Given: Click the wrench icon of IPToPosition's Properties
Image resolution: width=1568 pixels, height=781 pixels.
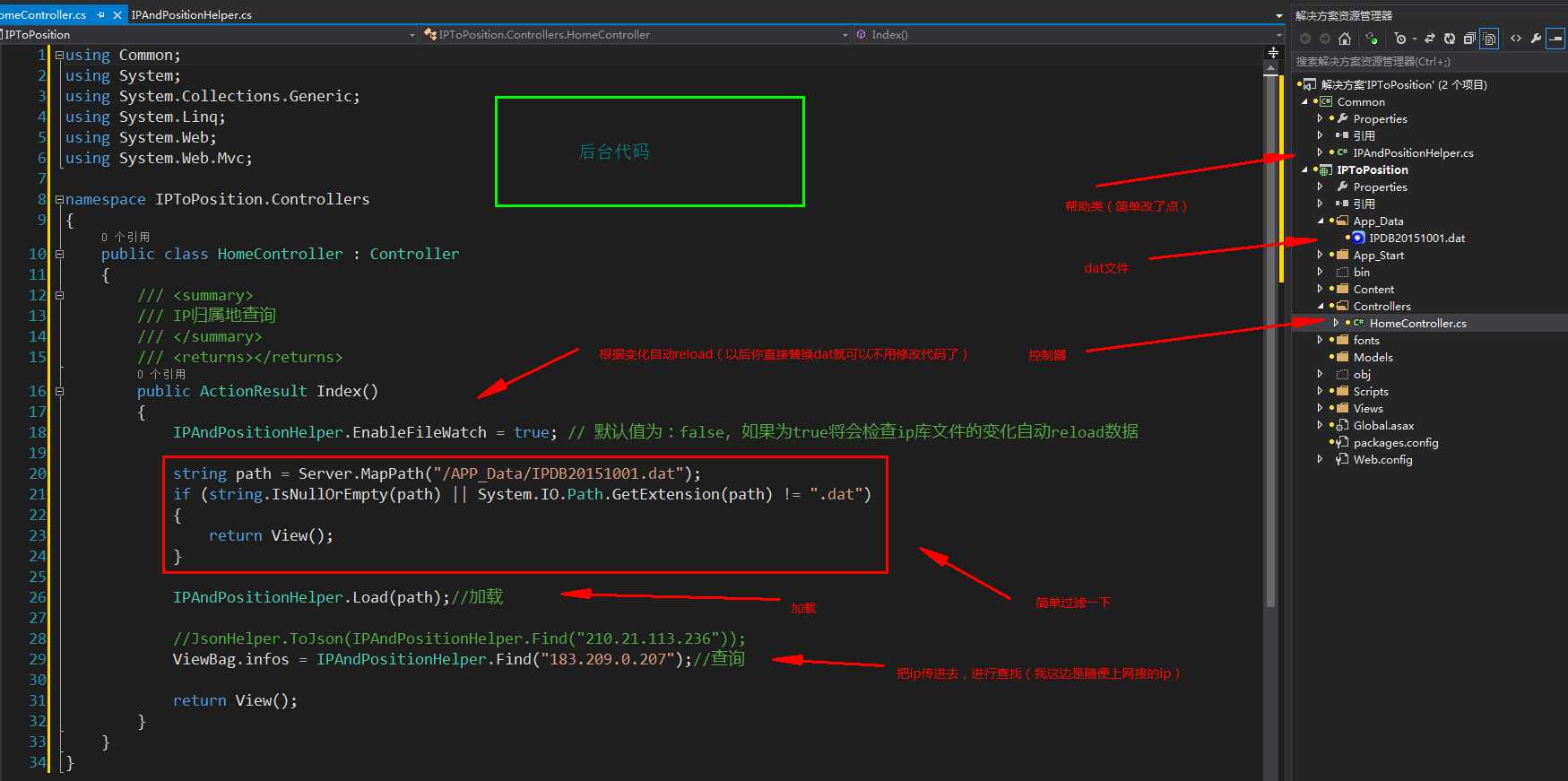Looking at the screenshot, I should (x=1342, y=187).
